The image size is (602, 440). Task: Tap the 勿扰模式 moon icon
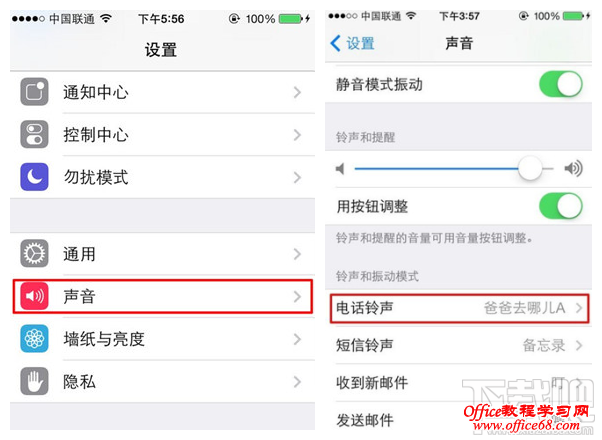34,177
